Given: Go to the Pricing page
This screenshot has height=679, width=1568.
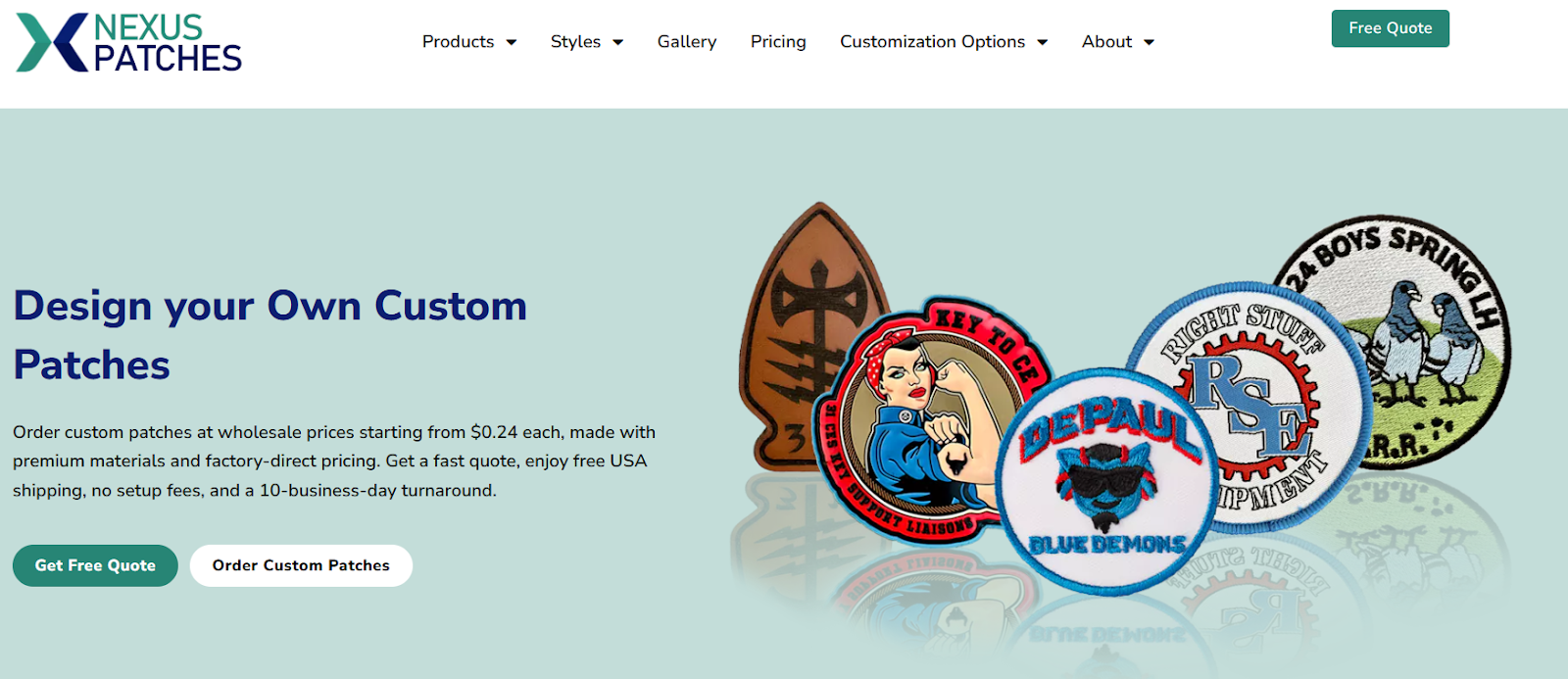Looking at the screenshot, I should (x=778, y=41).
